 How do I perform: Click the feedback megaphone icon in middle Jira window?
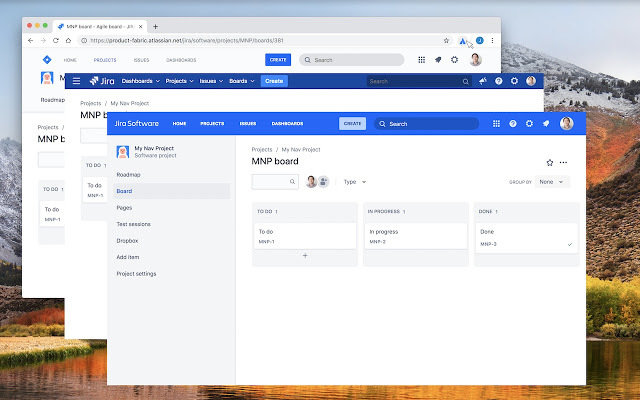(482, 81)
